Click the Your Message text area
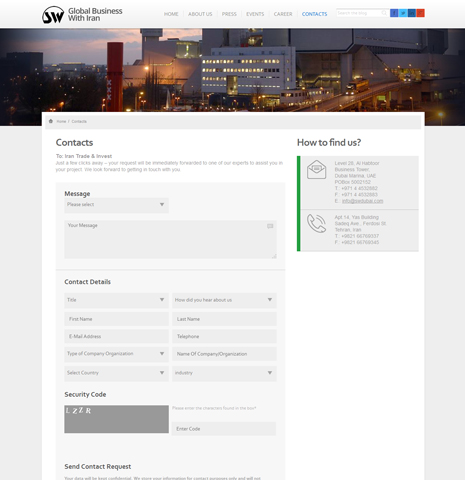465x480 pixels. 170,239
